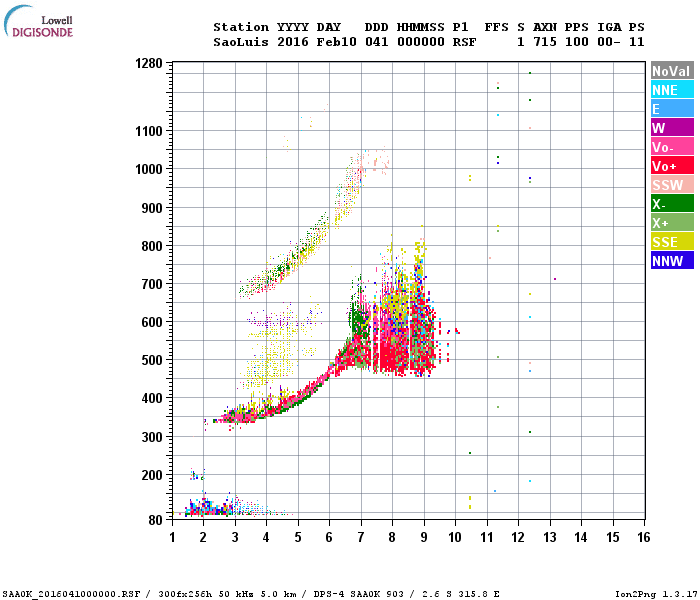The height and width of the screenshot is (600, 700).
Task: Click the time value 000000
Action: (421, 42)
